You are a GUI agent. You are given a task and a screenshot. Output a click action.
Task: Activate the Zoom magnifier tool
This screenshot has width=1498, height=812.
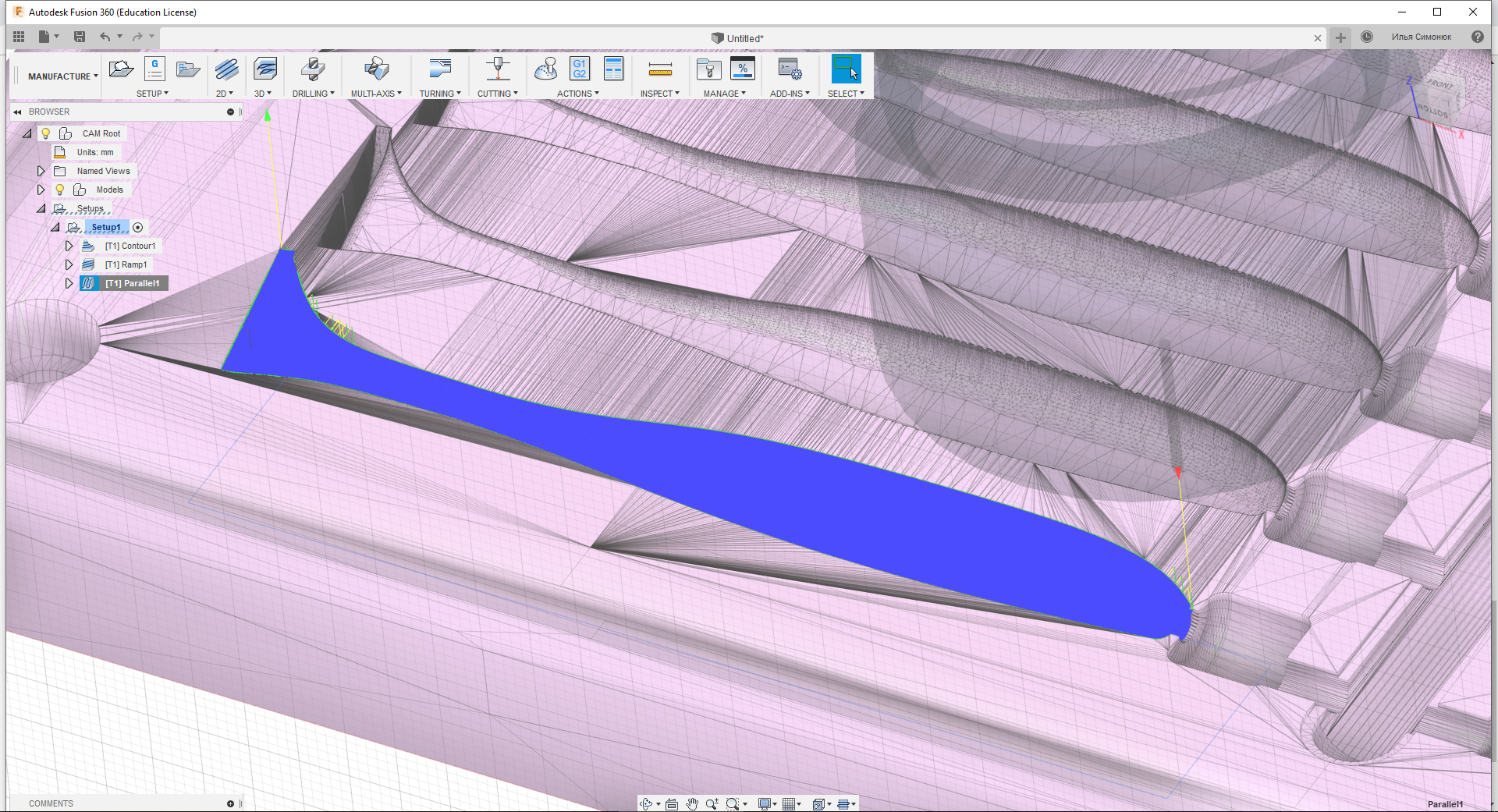[712, 803]
